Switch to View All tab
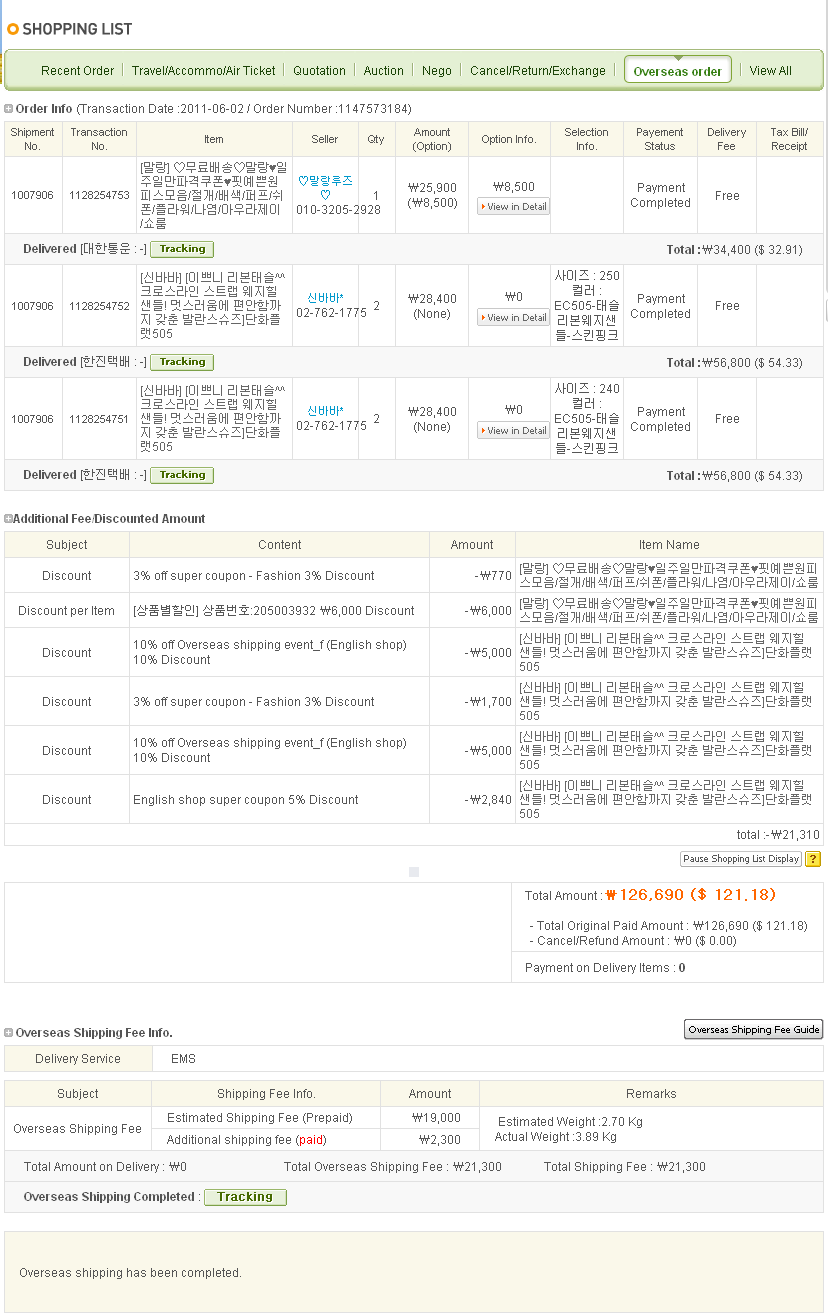 770,71
